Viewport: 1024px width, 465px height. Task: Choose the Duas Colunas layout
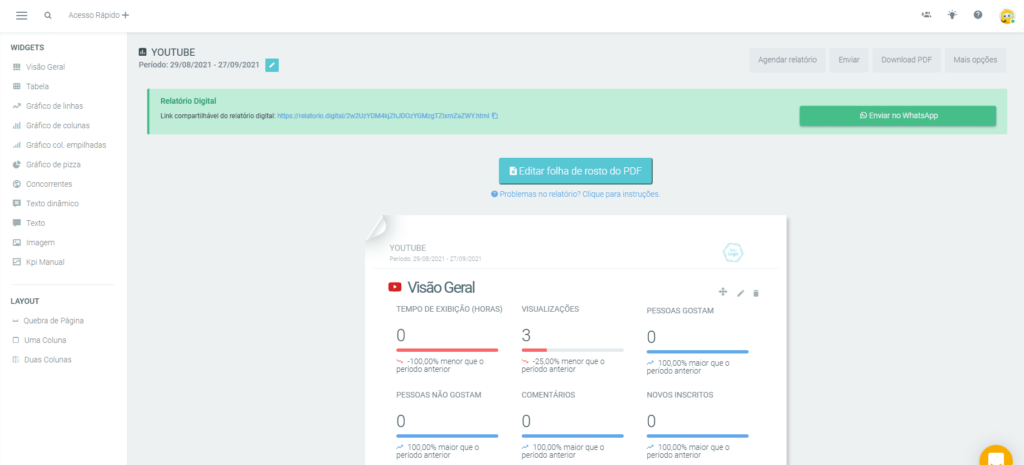coord(42,360)
